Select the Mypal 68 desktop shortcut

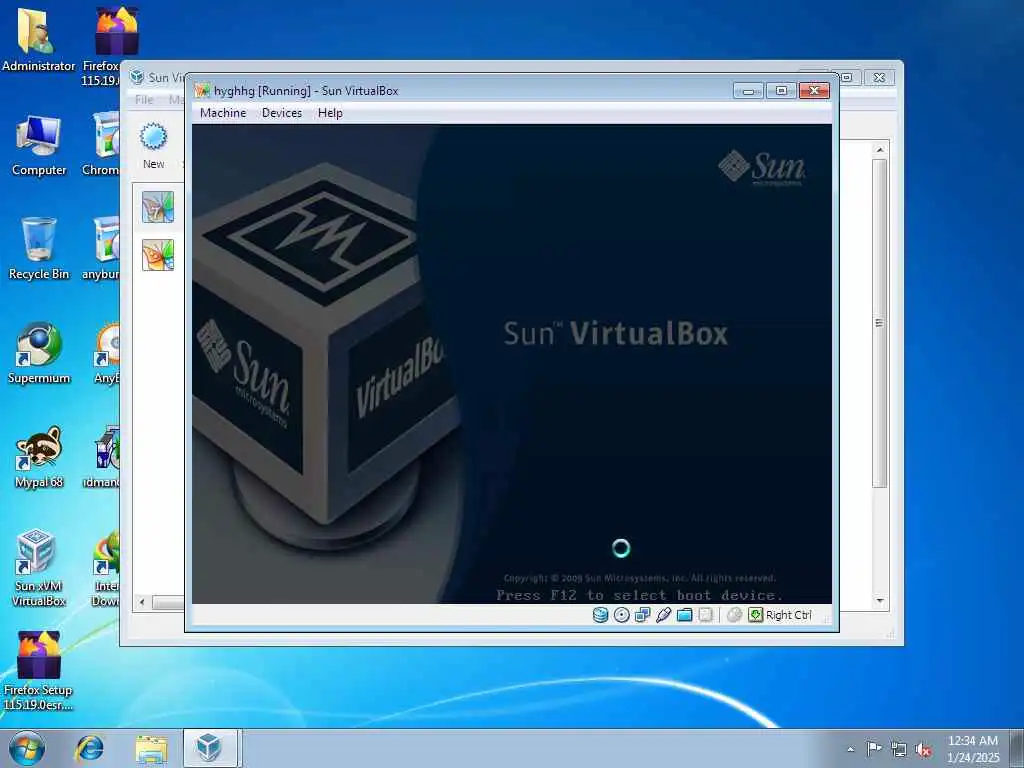(x=39, y=457)
